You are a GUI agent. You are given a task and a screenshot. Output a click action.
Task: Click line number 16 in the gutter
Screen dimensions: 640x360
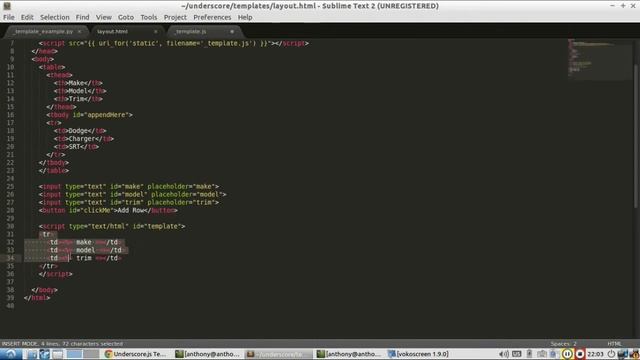click(x=10, y=115)
